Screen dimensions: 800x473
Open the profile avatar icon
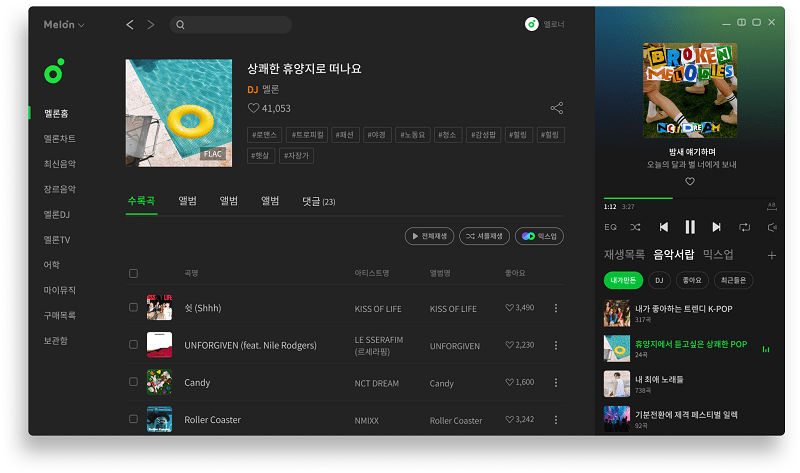(532, 24)
